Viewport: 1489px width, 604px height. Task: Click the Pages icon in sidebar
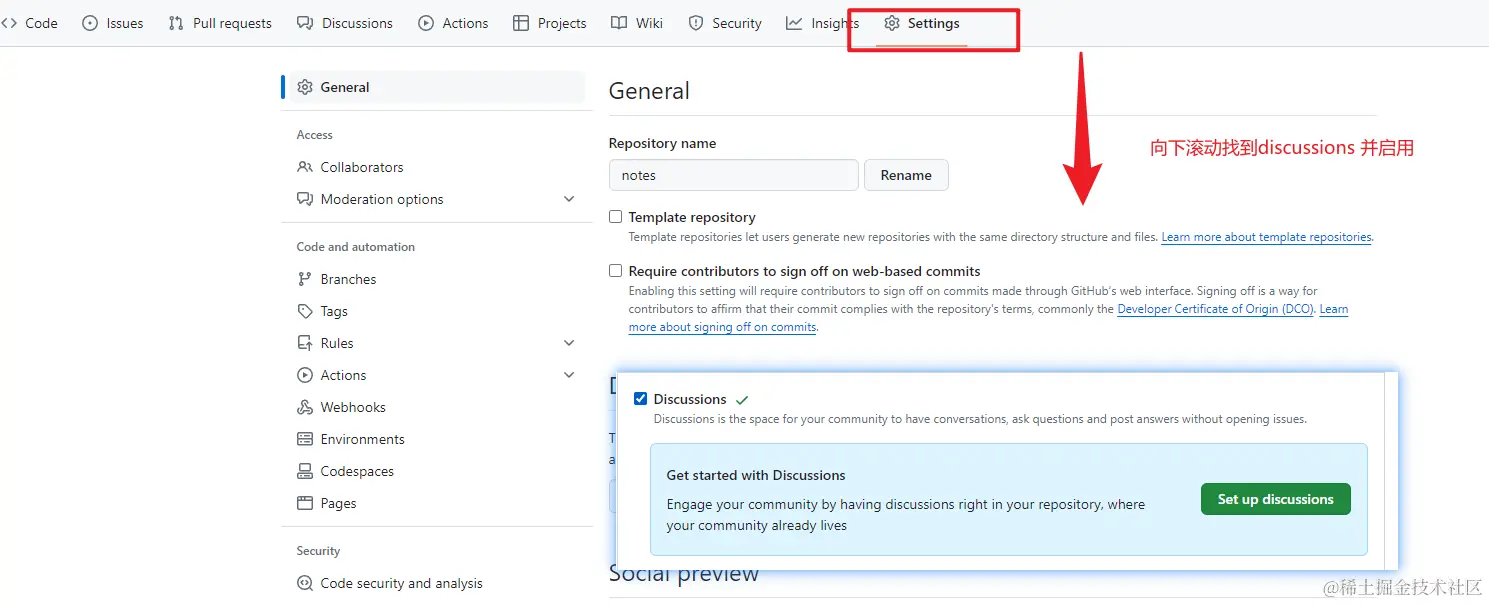pyautogui.click(x=305, y=503)
